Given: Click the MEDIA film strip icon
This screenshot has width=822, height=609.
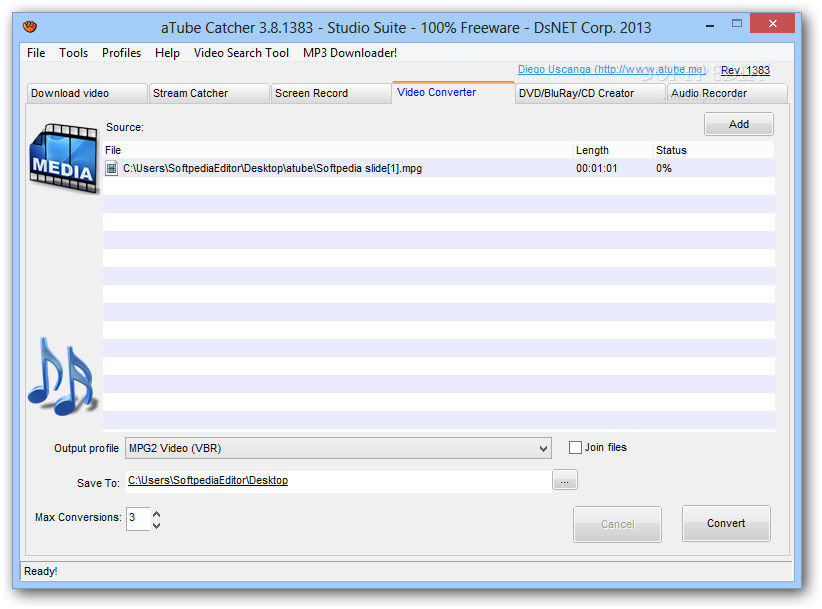Looking at the screenshot, I should click(x=64, y=159).
